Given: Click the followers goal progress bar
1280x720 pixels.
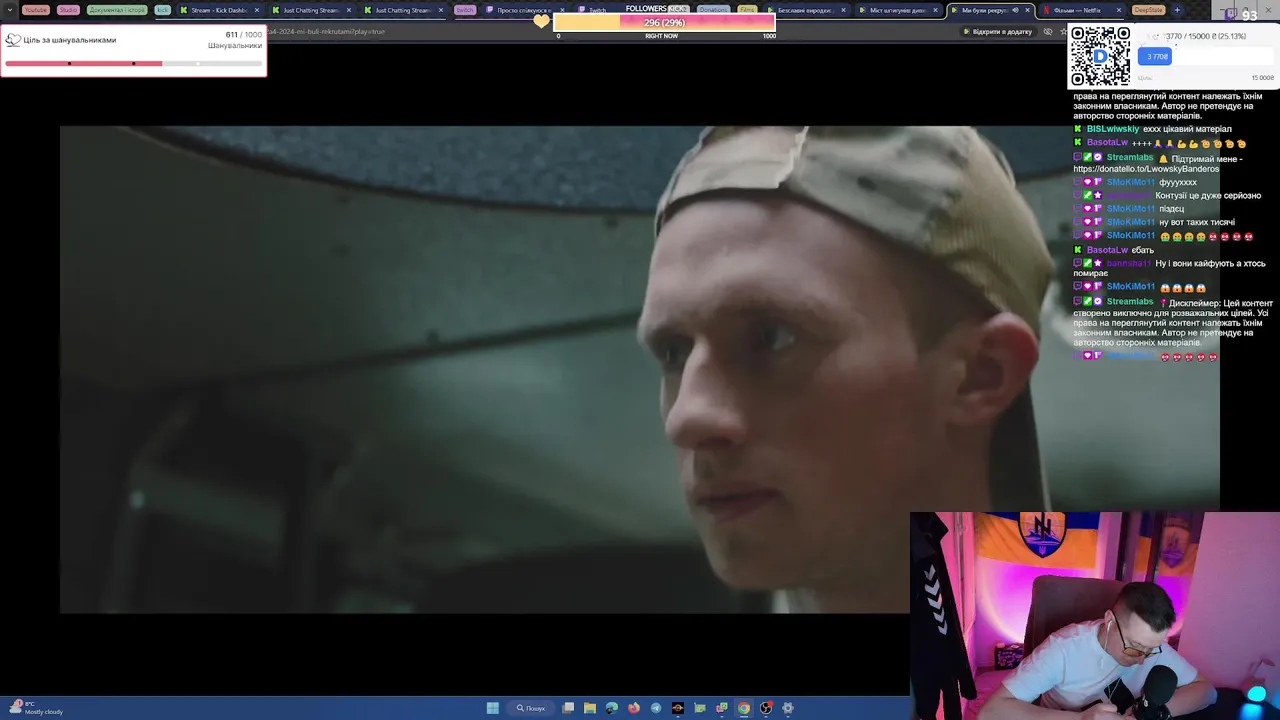Looking at the screenshot, I should point(664,22).
